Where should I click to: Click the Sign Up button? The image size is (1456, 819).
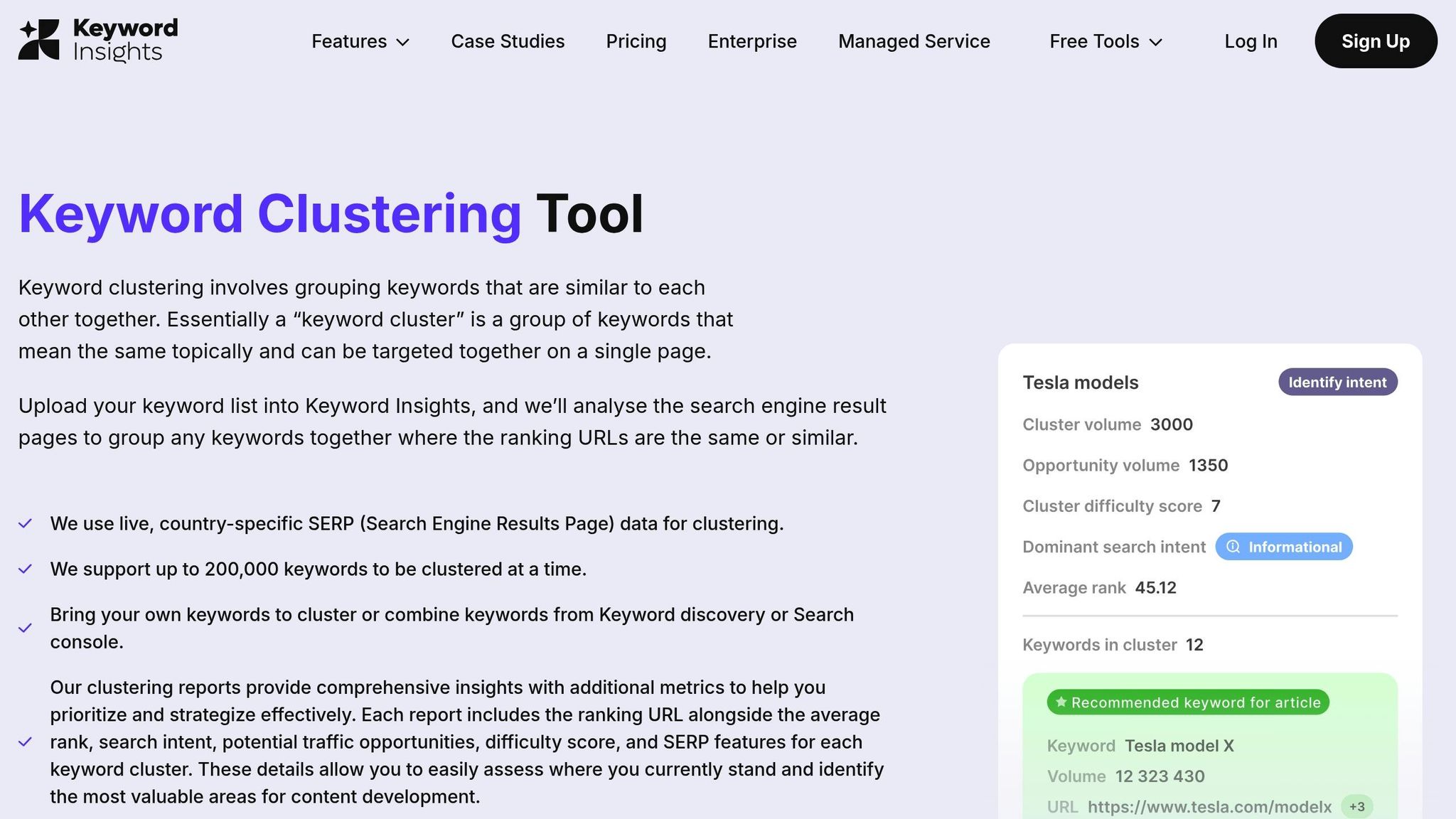coord(1375,41)
